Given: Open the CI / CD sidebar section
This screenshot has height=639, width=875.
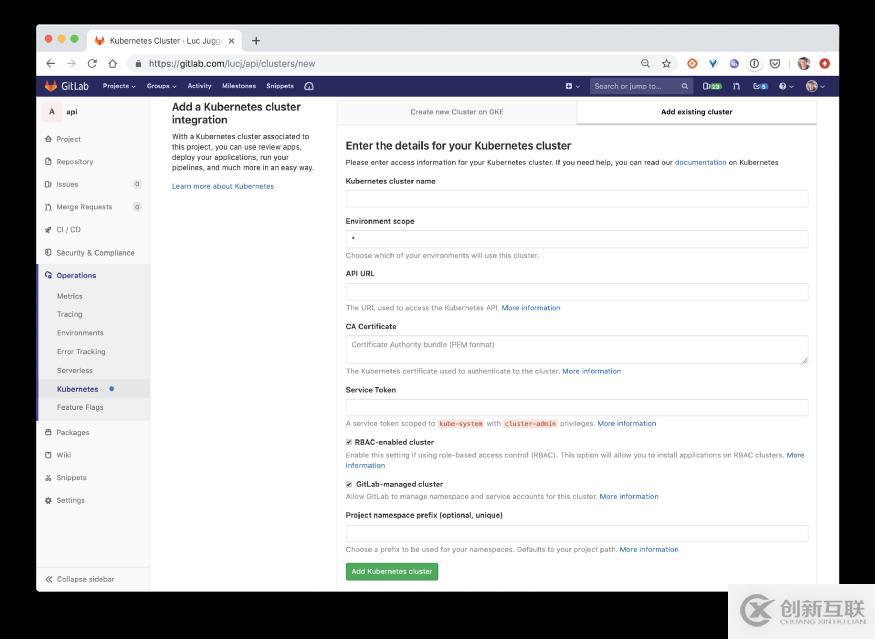Looking at the screenshot, I should 68,230.
